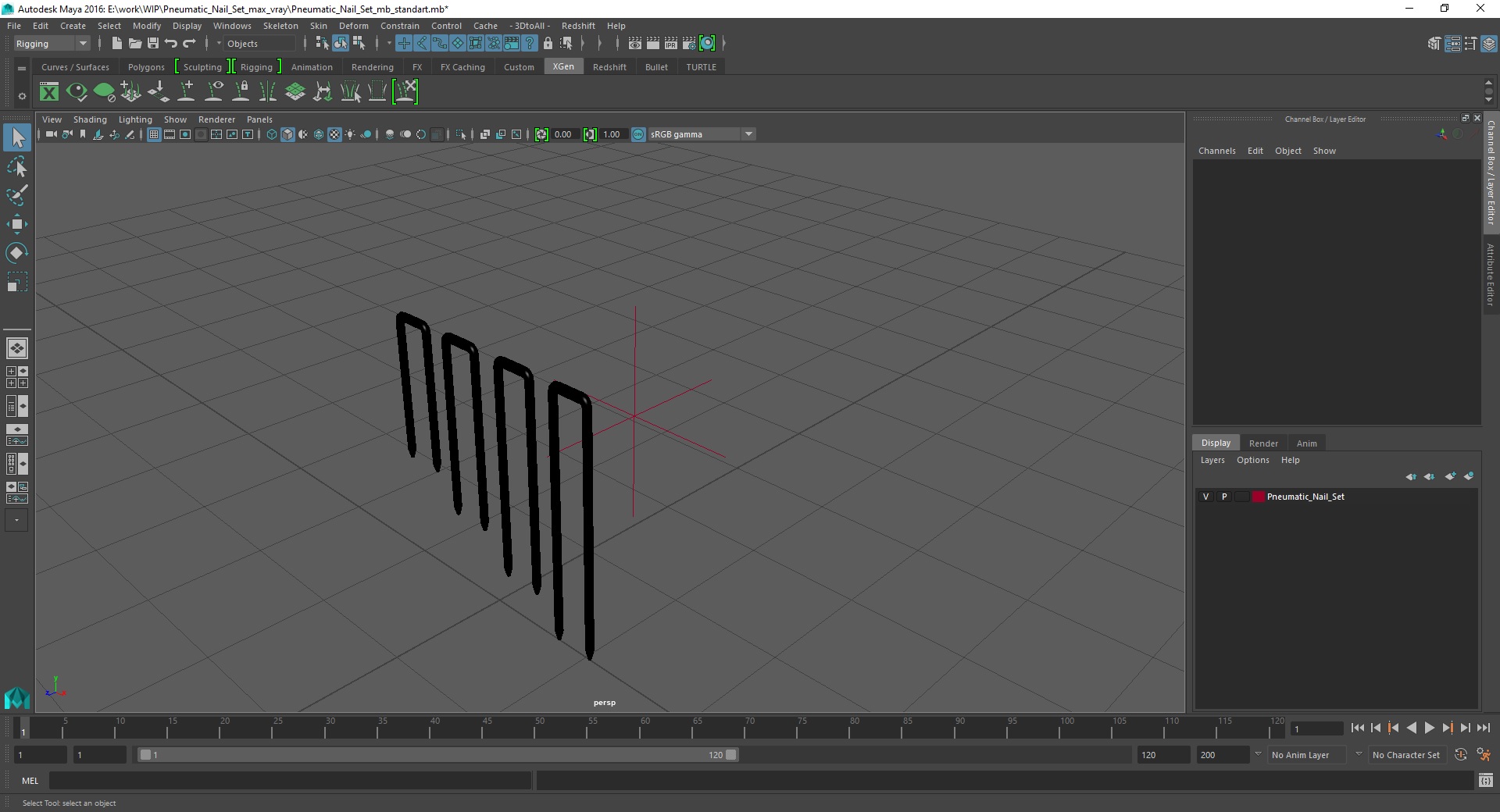Screen dimensions: 1500x812
Task: Toggle smooth shade all in viewport
Action: coord(287,134)
